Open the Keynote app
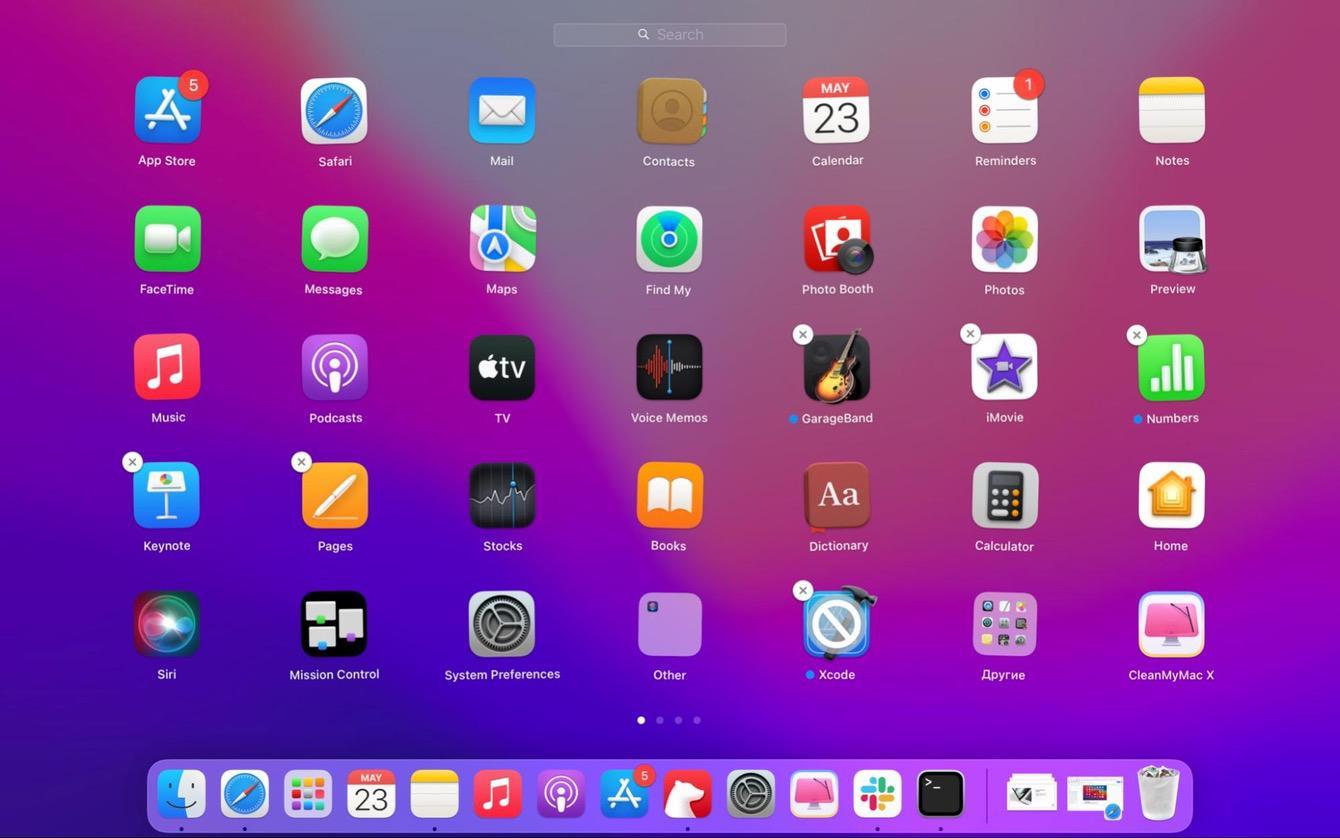Viewport: 1340px width, 838px height. [167, 495]
